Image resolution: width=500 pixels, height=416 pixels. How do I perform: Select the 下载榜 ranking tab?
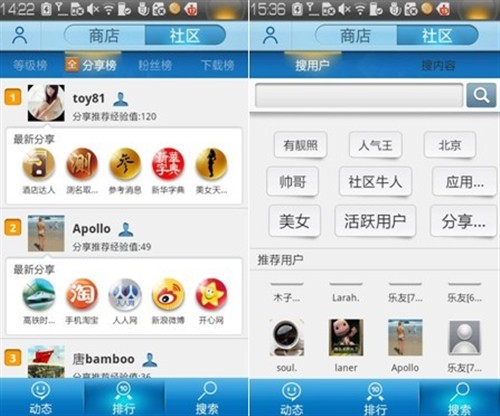[217, 65]
